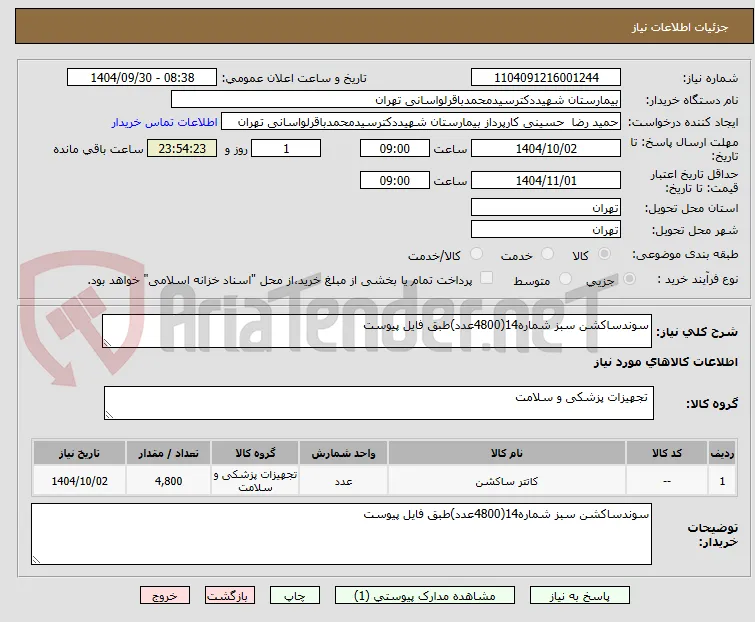Click the بازگشت back button

[x=230, y=596]
